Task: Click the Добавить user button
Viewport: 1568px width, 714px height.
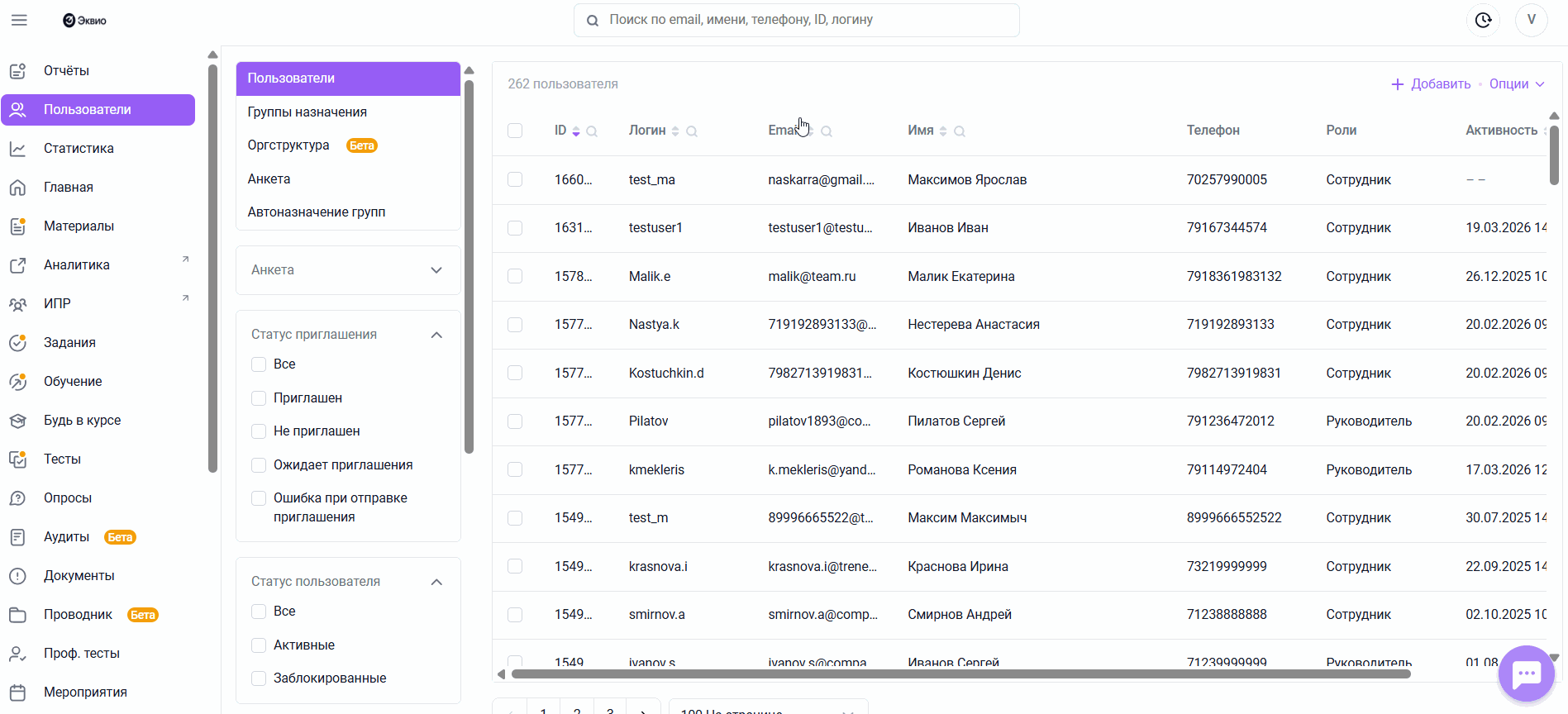Action: tap(1431, 84)
